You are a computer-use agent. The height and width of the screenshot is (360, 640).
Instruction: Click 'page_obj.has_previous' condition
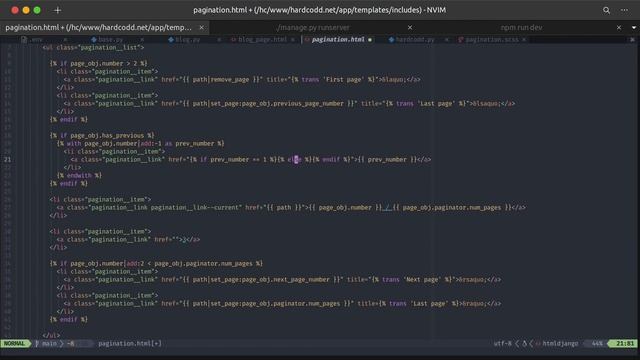click(x=107, y=136)
